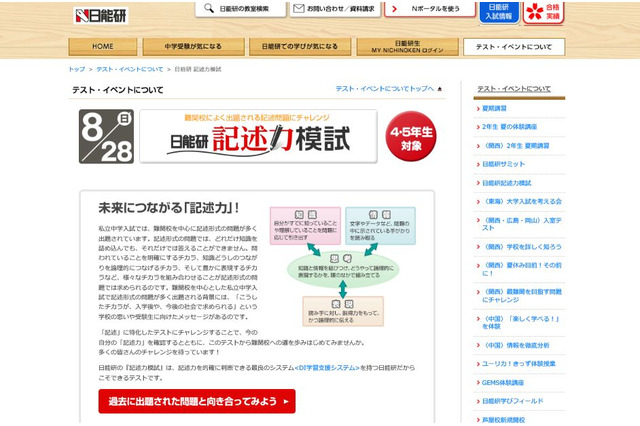Viewport: 640px width, 426px height.
Task: Click テスト・イベントについて breadcrumb link
Action: (129, 69)
